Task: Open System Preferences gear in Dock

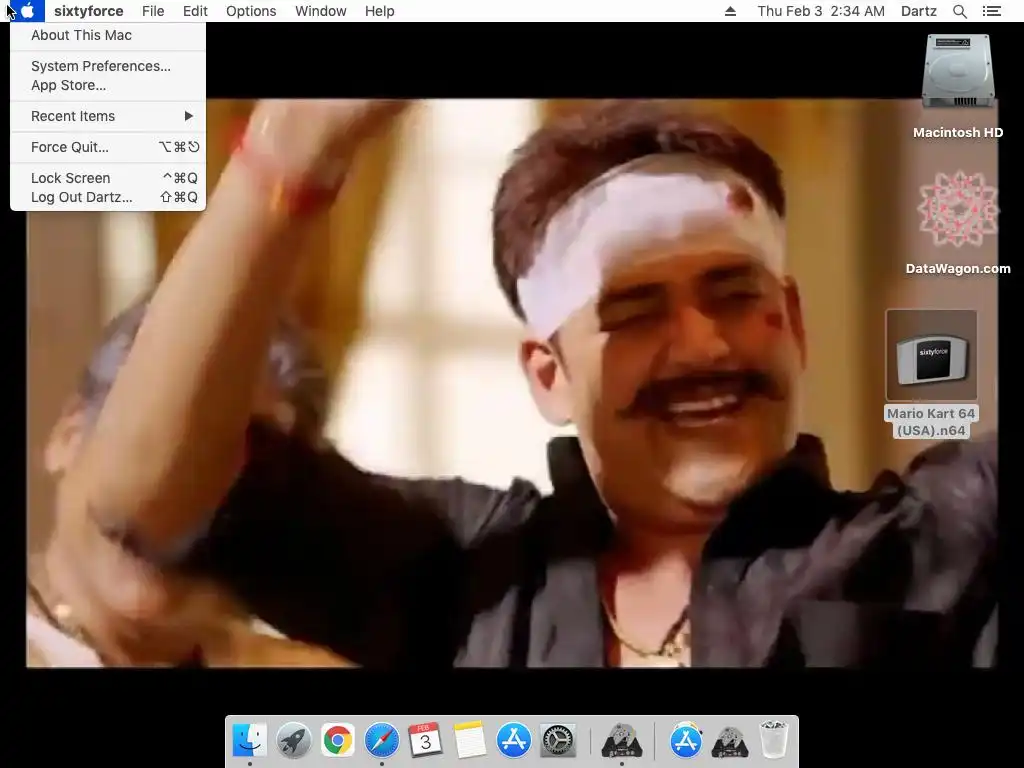Action: click(558, 741)
